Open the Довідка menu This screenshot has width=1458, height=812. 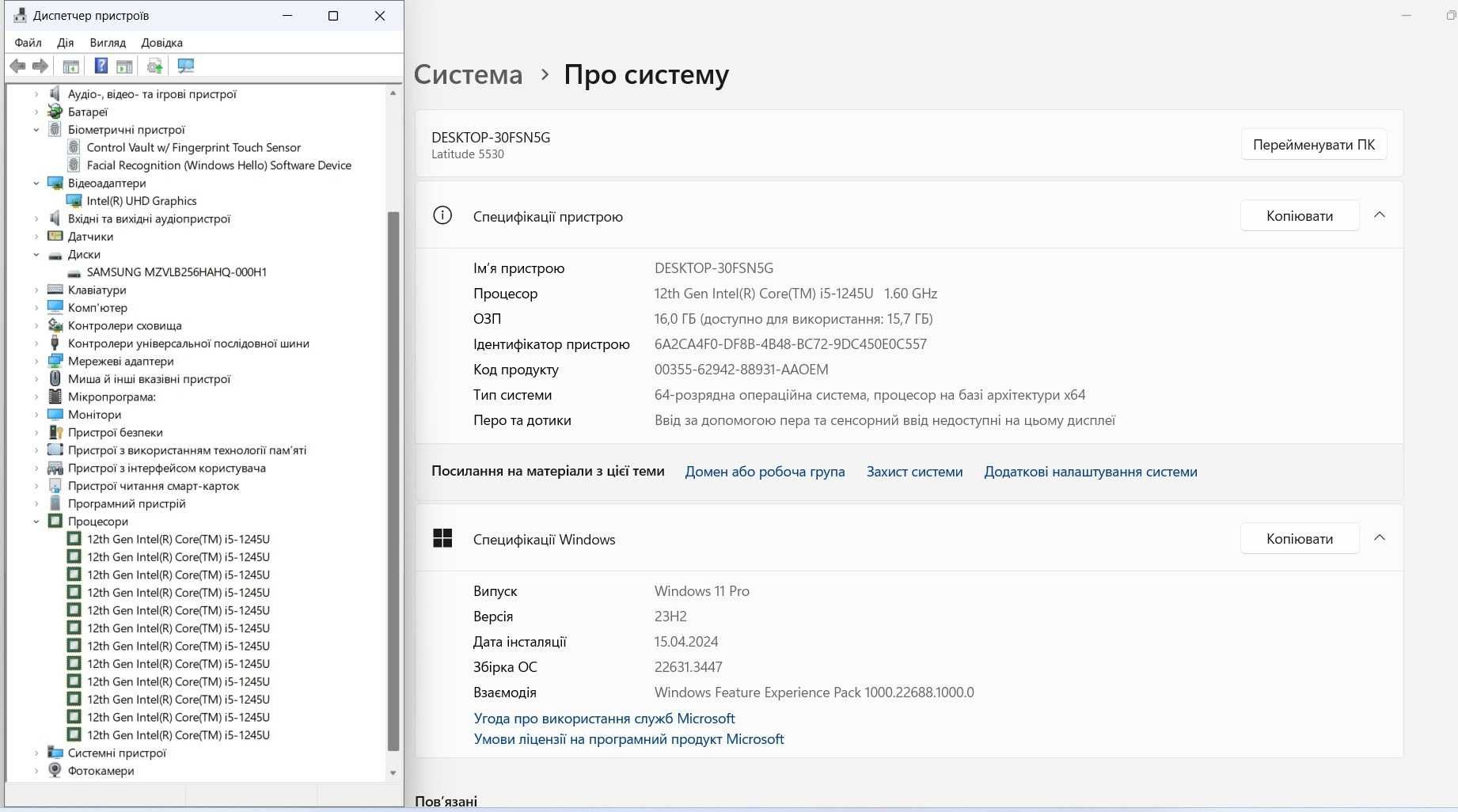162,43
